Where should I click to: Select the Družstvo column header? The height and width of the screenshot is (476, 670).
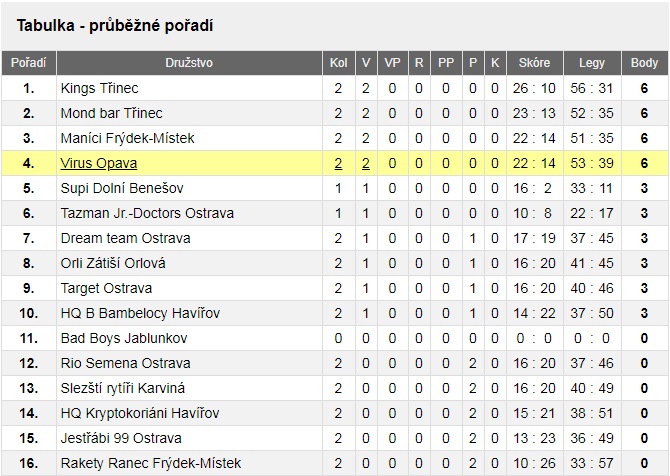189,63
